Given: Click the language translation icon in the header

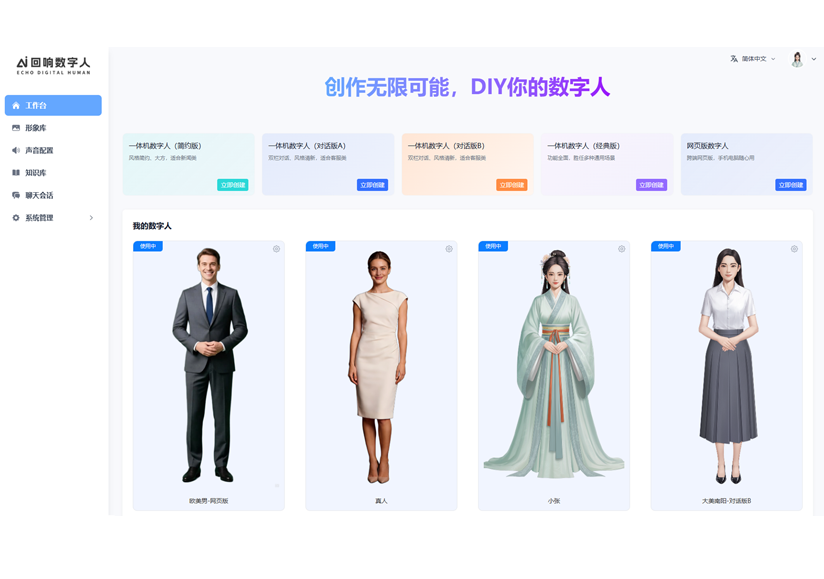Looking at the screenshot, I should (x=733, y=59).
